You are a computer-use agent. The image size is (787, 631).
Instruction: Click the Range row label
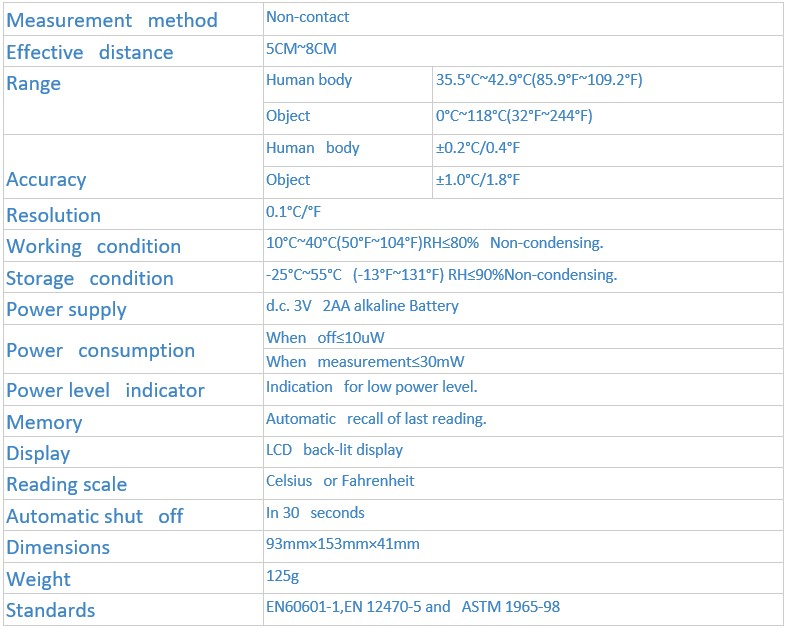point(34,84)
